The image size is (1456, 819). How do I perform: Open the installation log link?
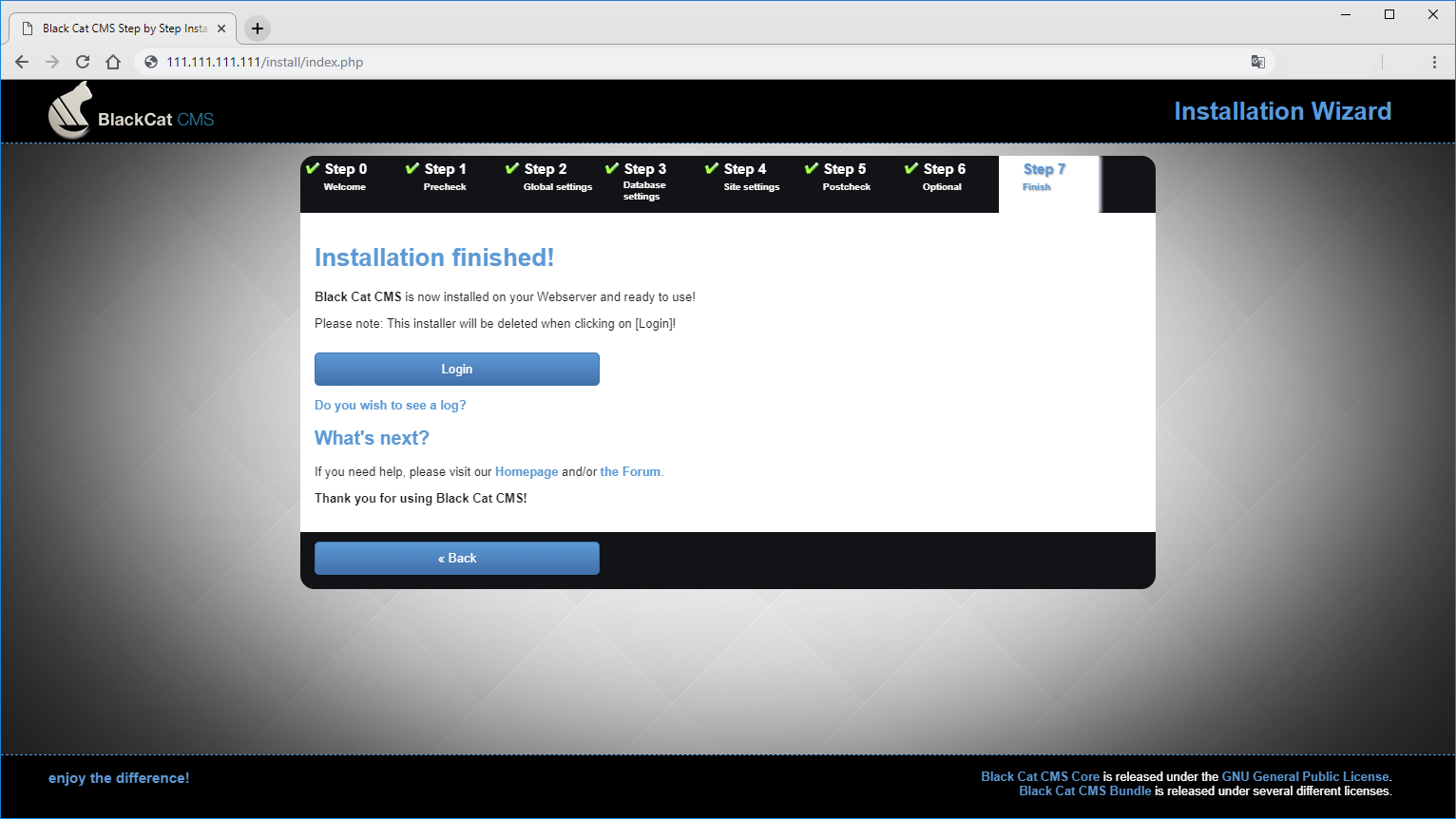click(391, 405)
